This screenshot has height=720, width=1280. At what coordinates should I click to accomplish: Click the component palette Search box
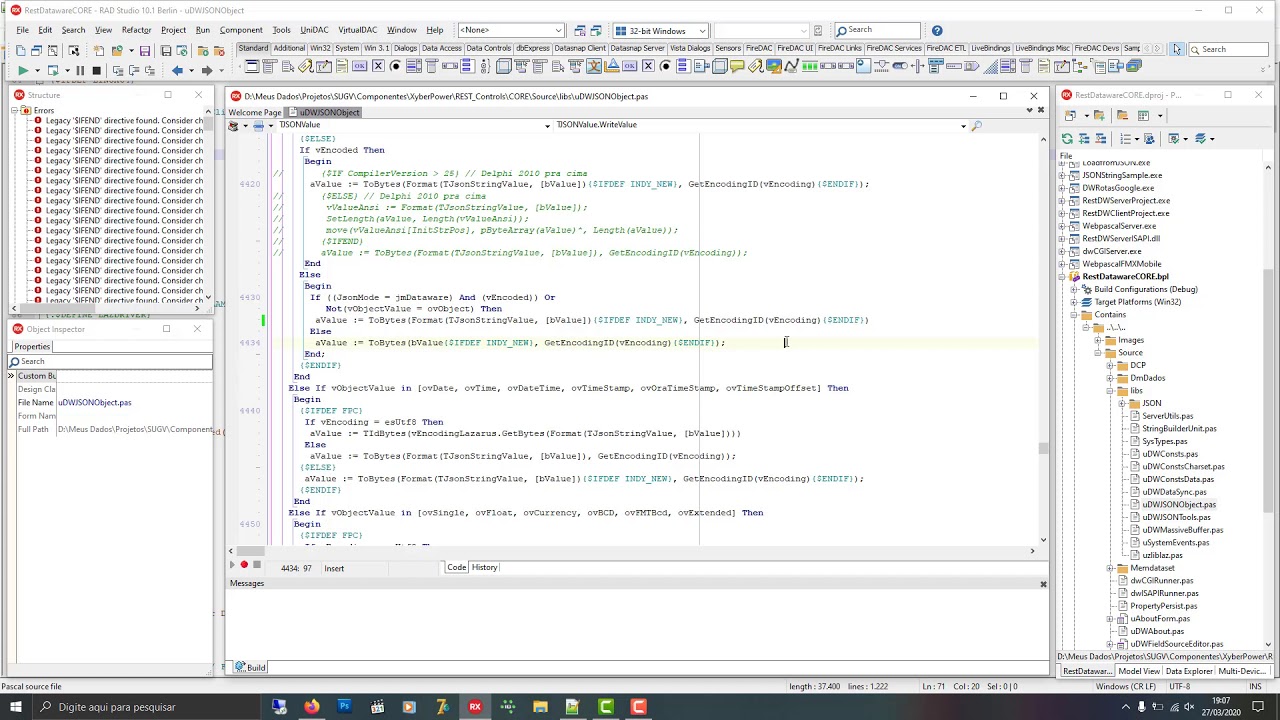(x=1228, y=49)
